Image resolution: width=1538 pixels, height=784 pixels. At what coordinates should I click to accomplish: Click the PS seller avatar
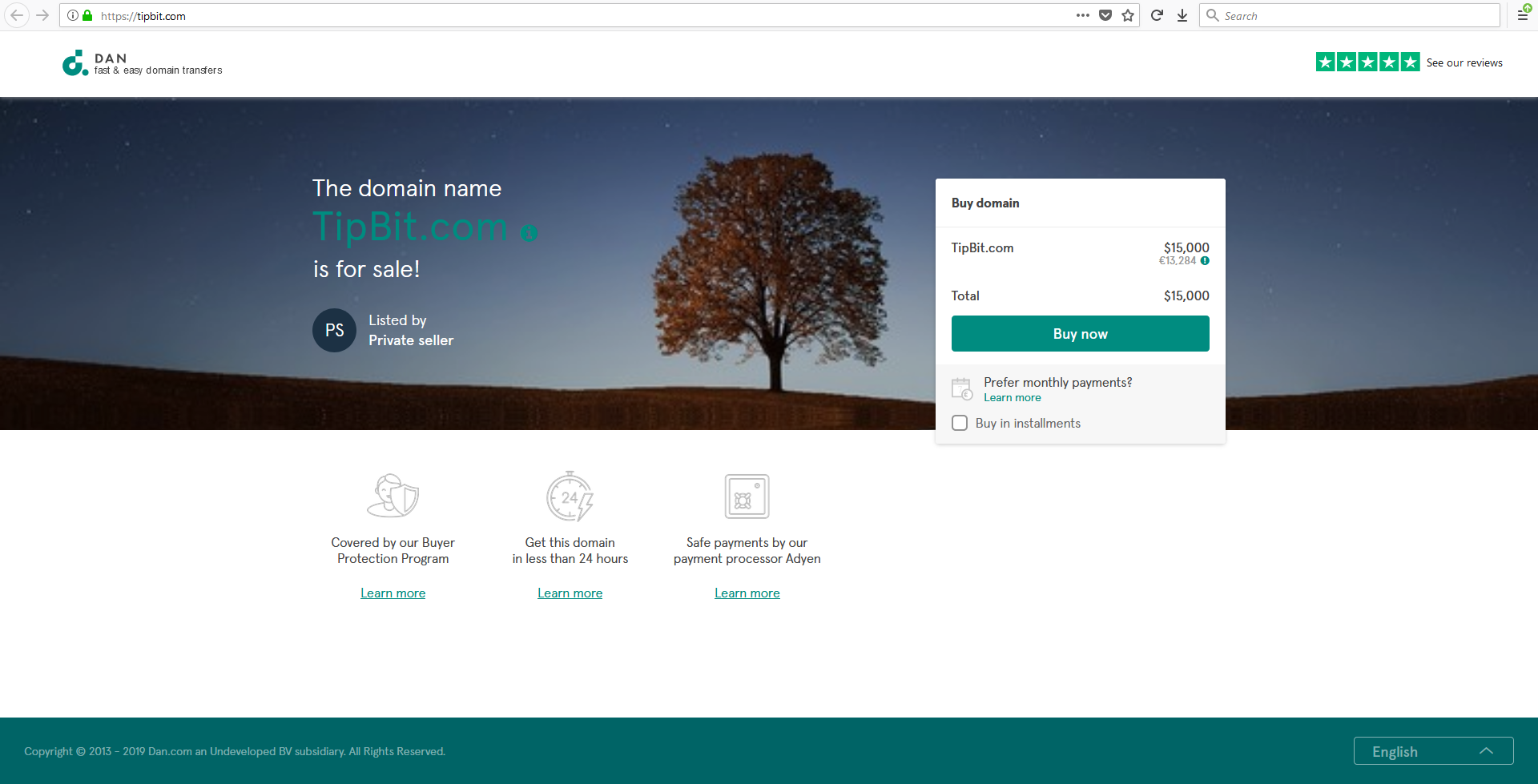tap(334, 330)
